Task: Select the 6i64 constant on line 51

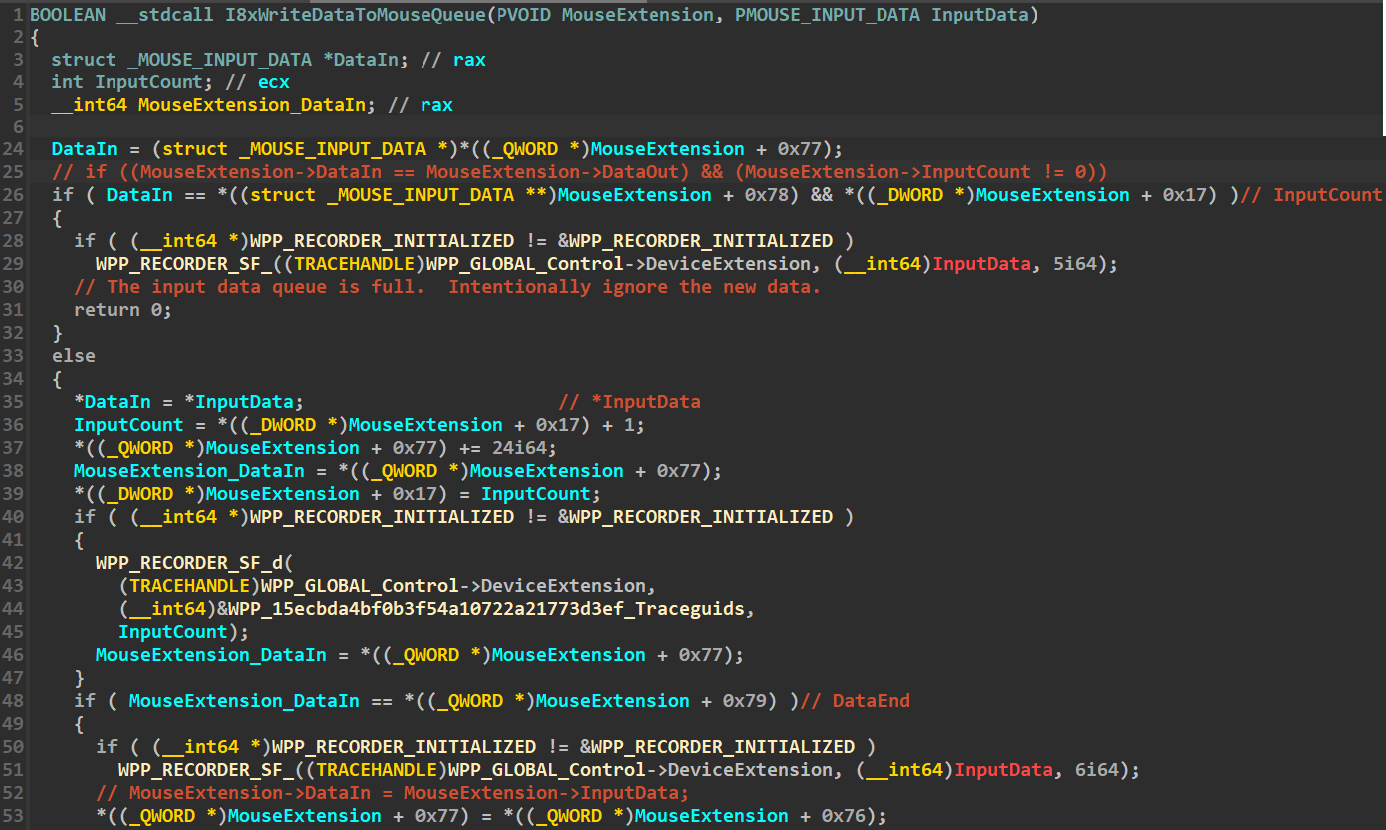Action: [1112, 770]
